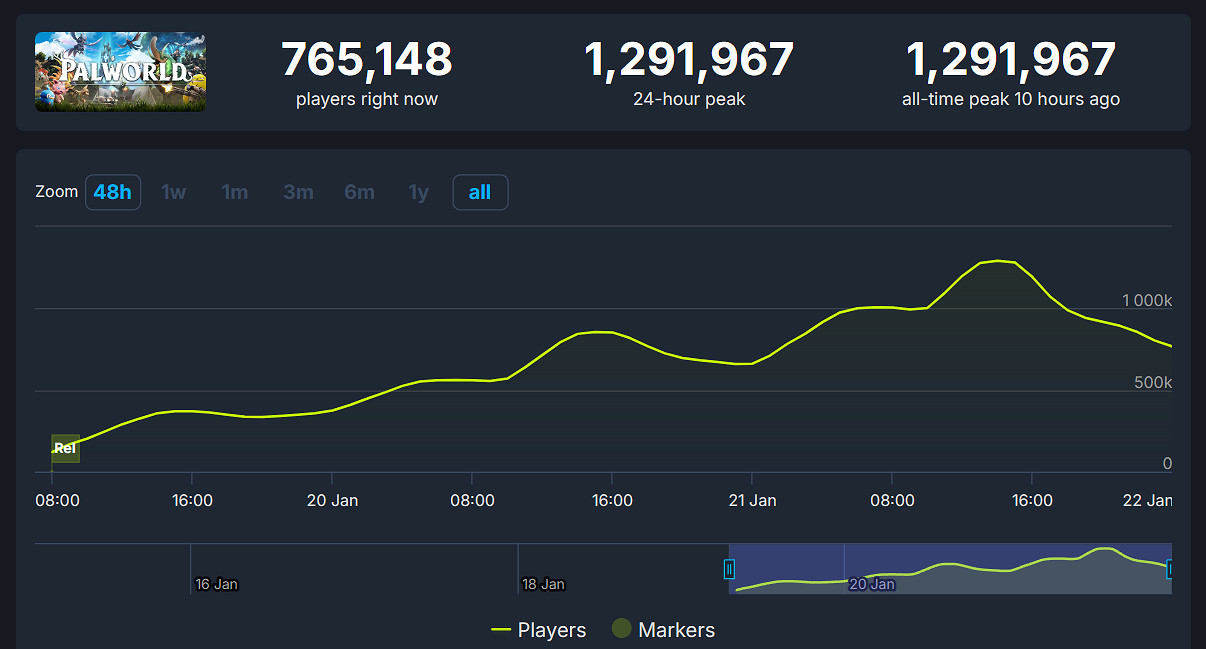Click the Palworld game thumbnail image
The image size is (1206, 649).
tap(120, 71)
